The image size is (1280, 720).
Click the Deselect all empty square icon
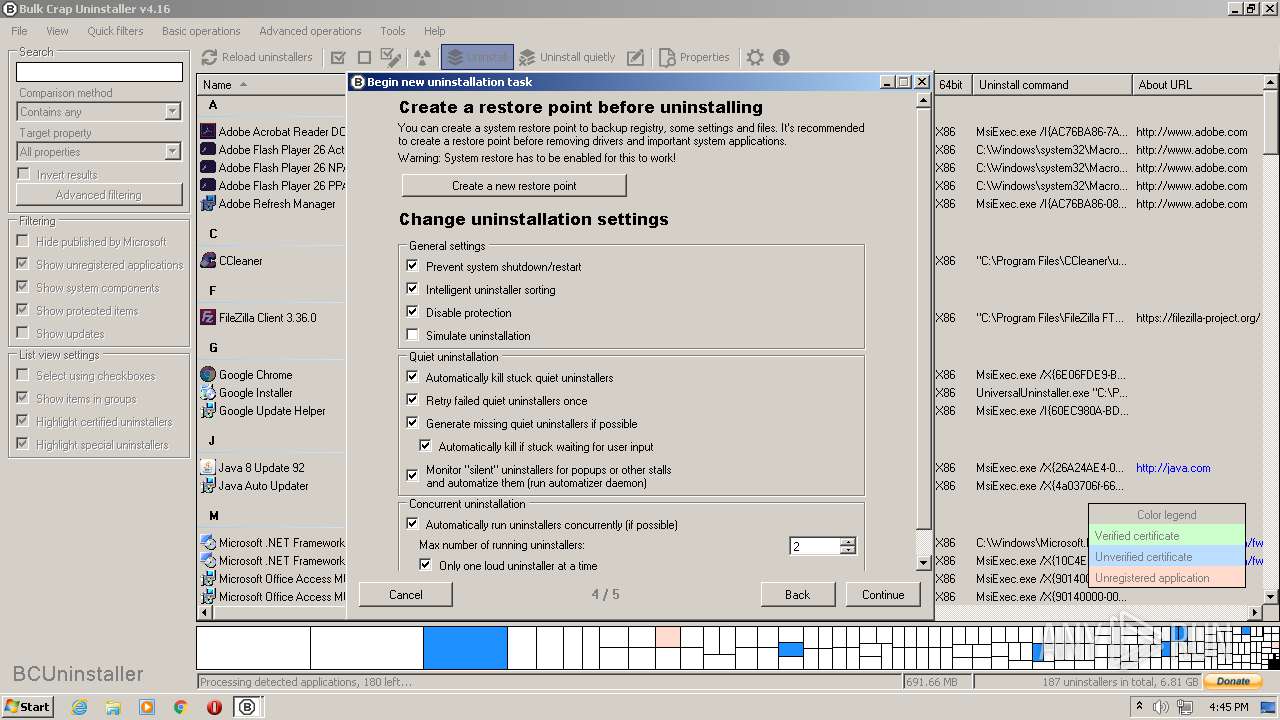[x=364, y=57]
